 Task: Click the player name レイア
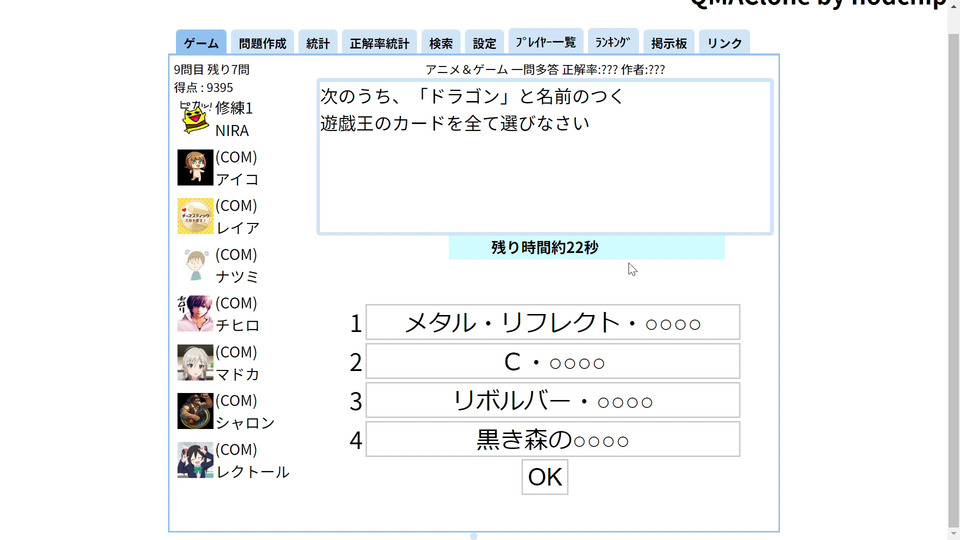(238, 228)
